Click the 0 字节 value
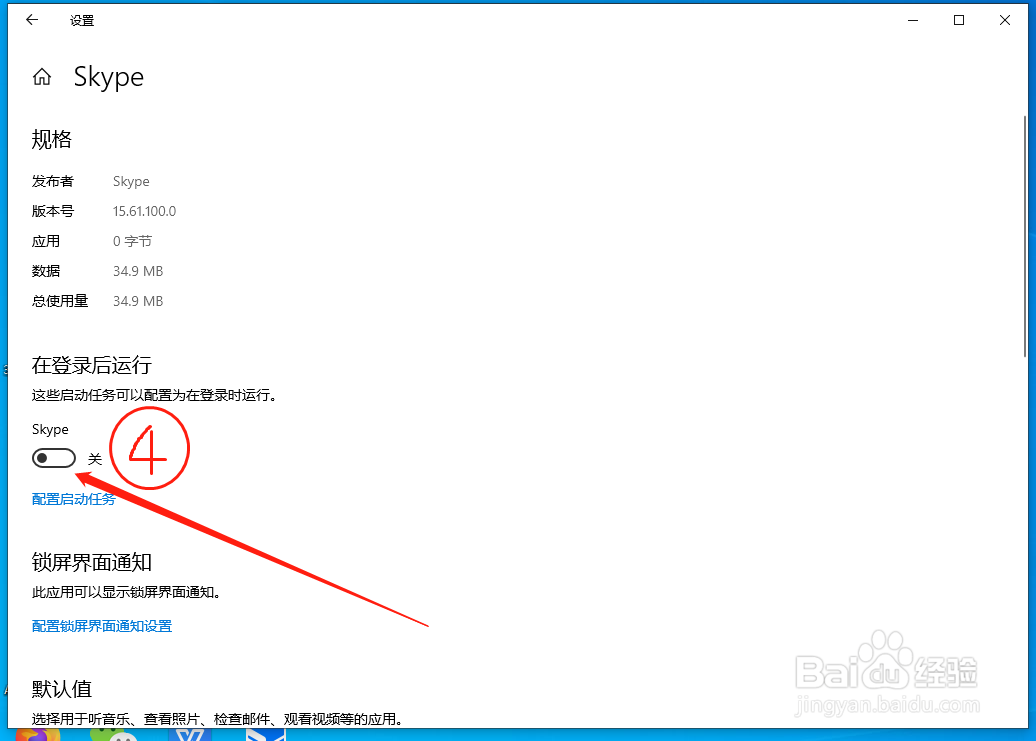The width and height of the screenshot is (1036, 741). click(132, 241)
